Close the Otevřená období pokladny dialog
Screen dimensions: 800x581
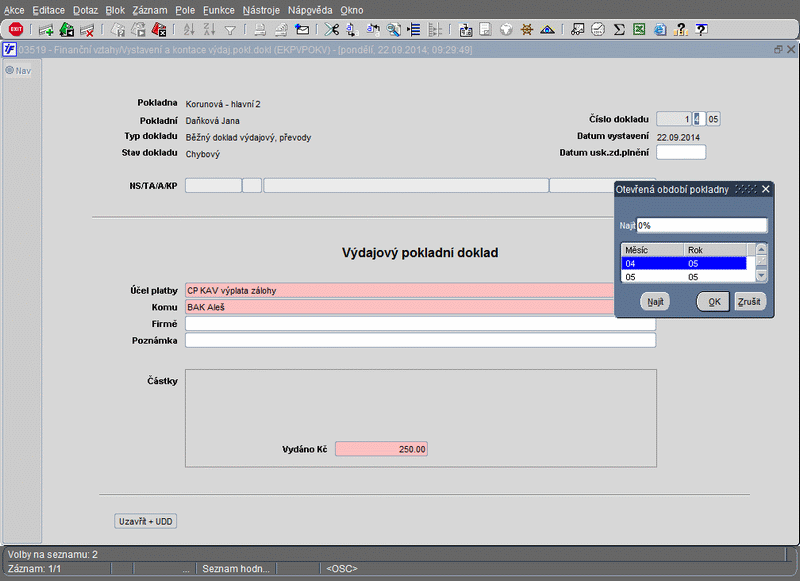(x=765, y=189)
